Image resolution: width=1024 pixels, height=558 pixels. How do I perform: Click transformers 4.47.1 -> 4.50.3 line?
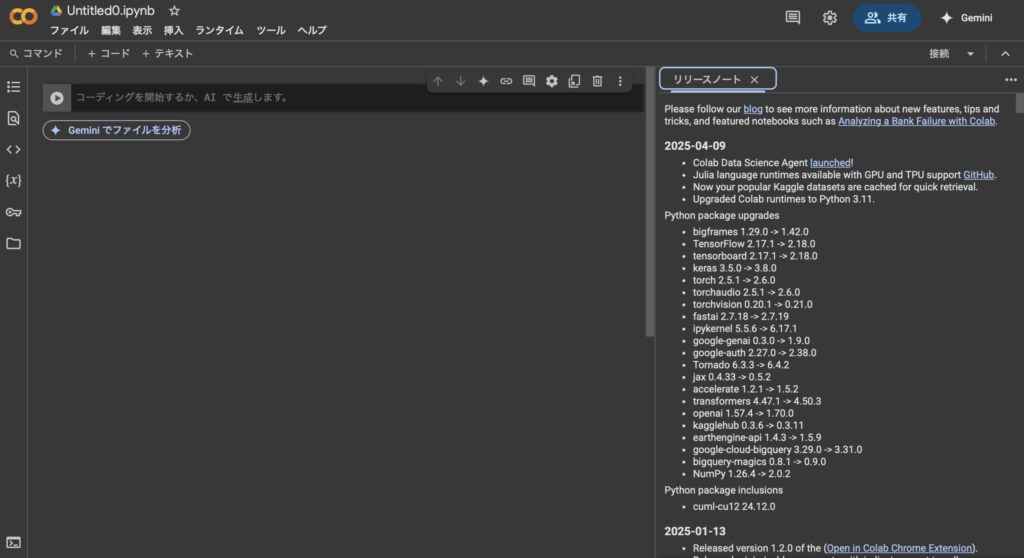[x=757, y=401]
